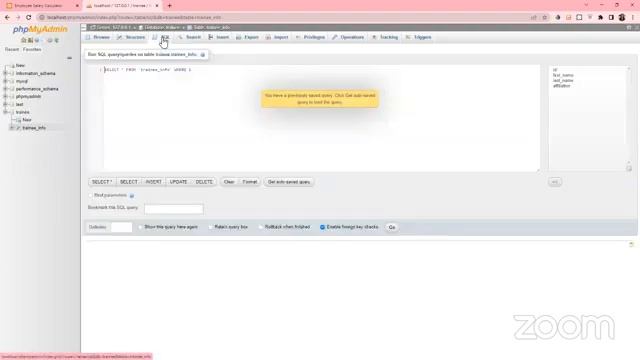Click the Database breadcrumb link
The width and height of the screenshot is (640, 360).
click(162, 27)
